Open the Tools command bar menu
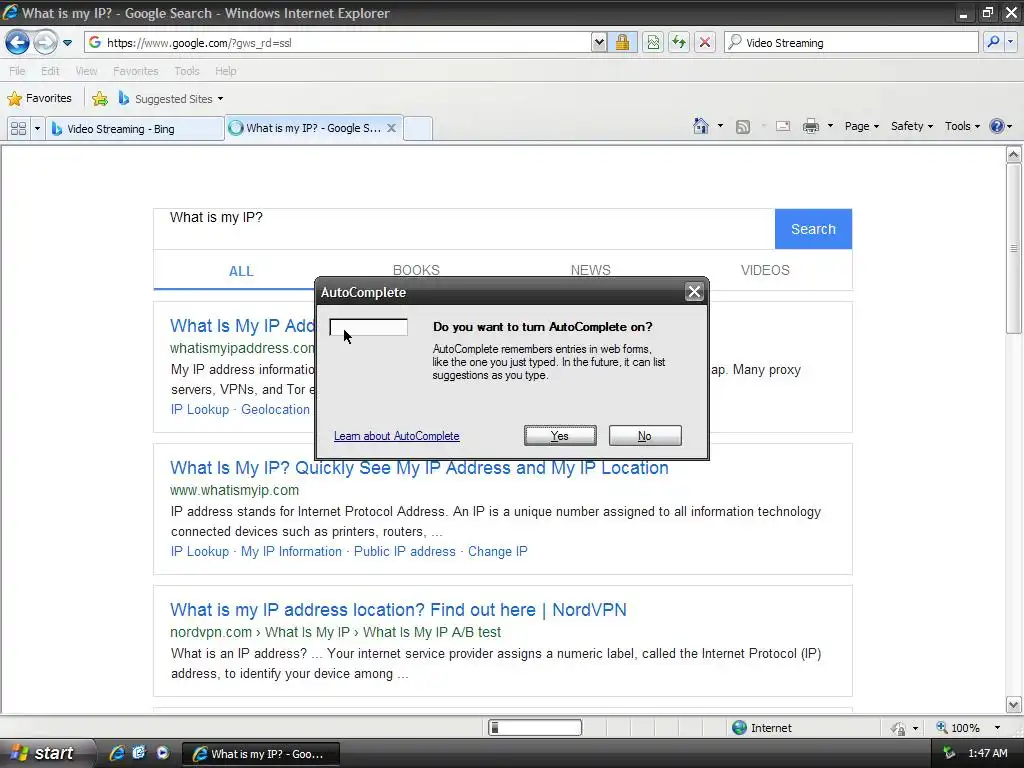Image resolution: width=1024 pixels, height=768 pixels. [x=962, y=126]
